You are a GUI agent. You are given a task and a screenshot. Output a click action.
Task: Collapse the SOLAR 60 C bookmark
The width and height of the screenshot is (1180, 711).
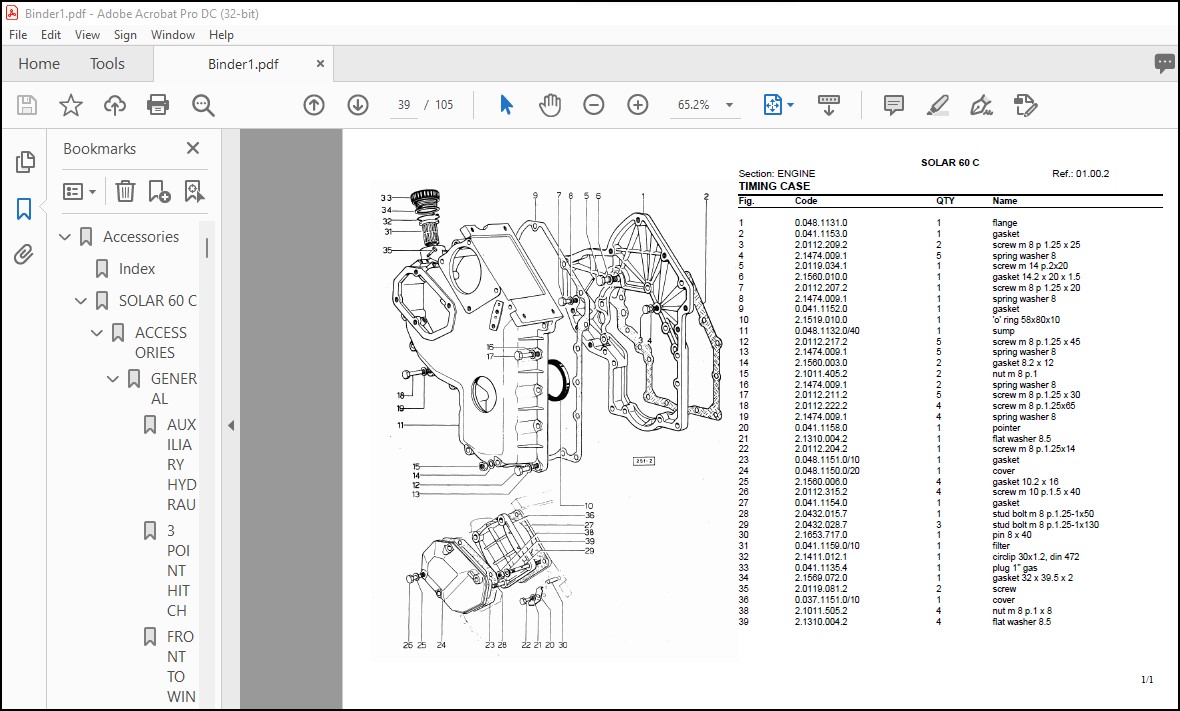tap(81, 301)
